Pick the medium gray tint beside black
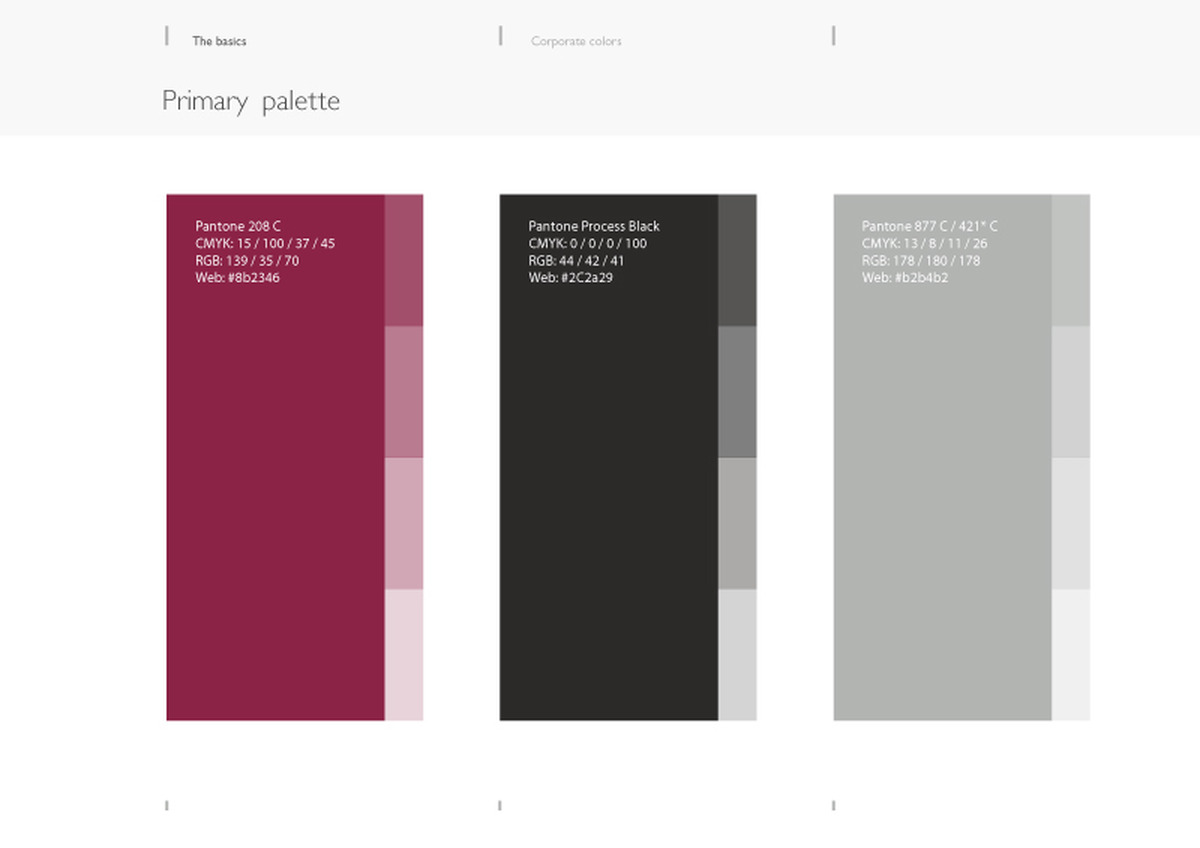Screen dimensions: 1200x848 pyautogui.click(x=737, y=392)
